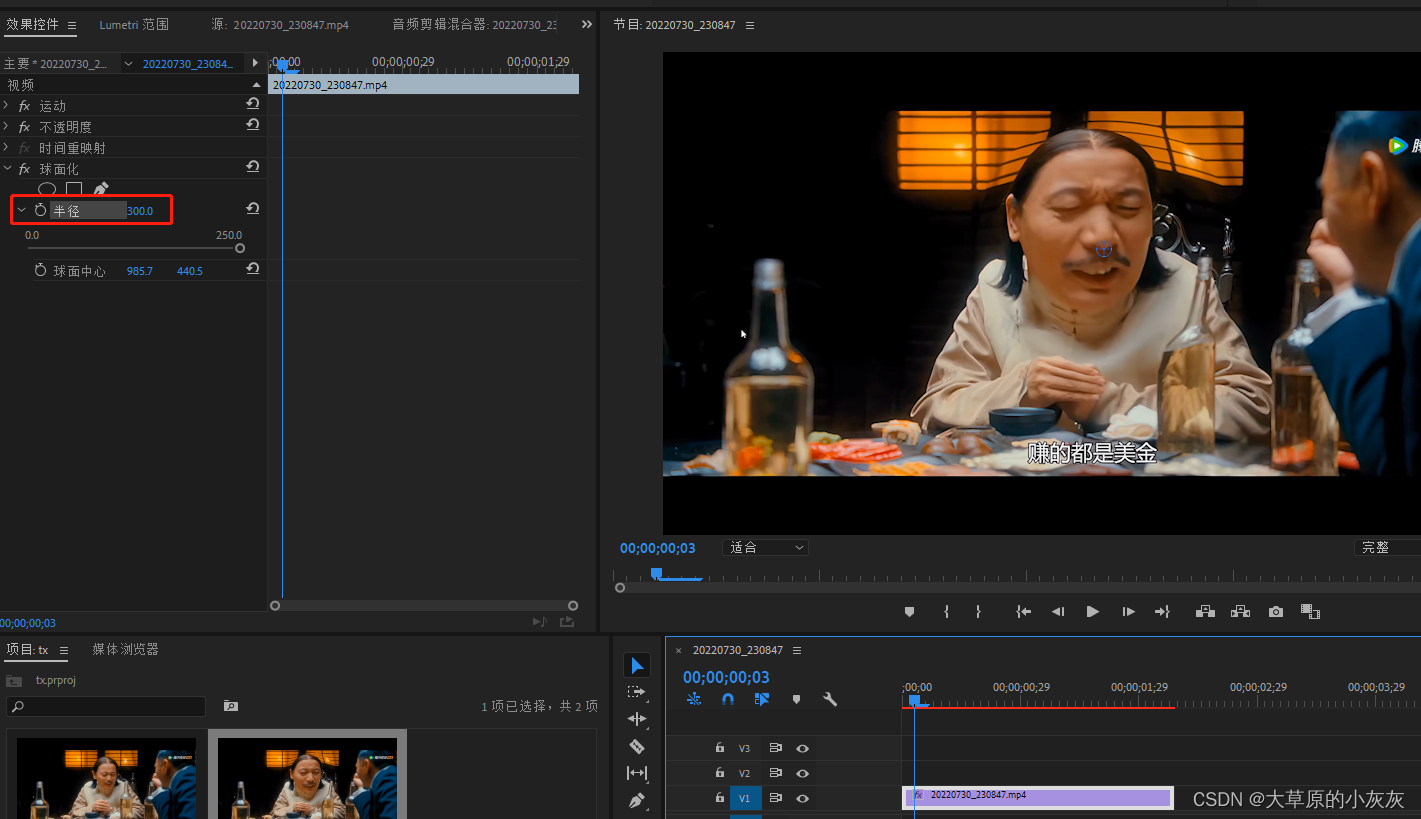Click the Mark Out button
This screenshot has height=819, width=1421.
pyautogui.click(x=978, y=611)
